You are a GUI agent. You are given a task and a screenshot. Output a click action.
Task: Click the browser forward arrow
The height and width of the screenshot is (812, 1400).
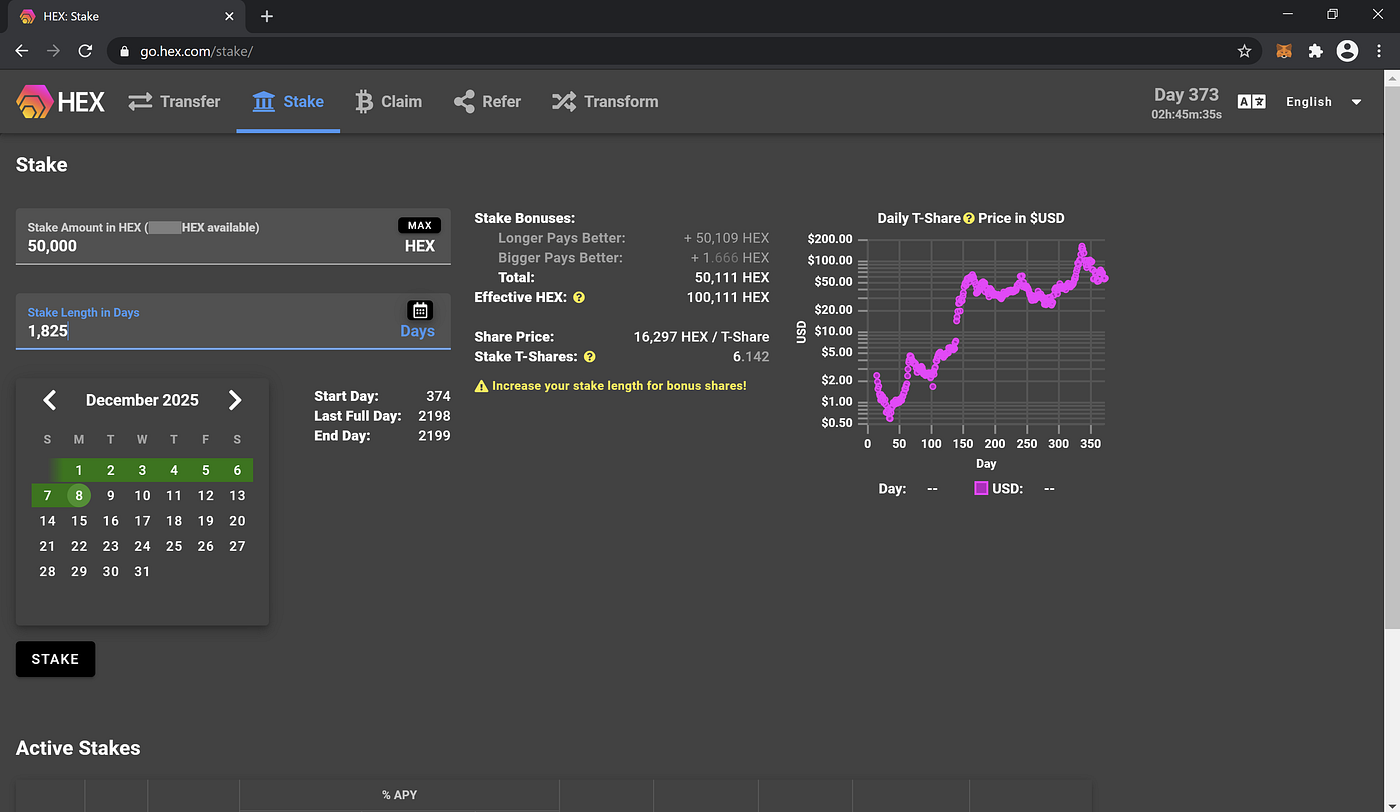click(x=53, y=50)
